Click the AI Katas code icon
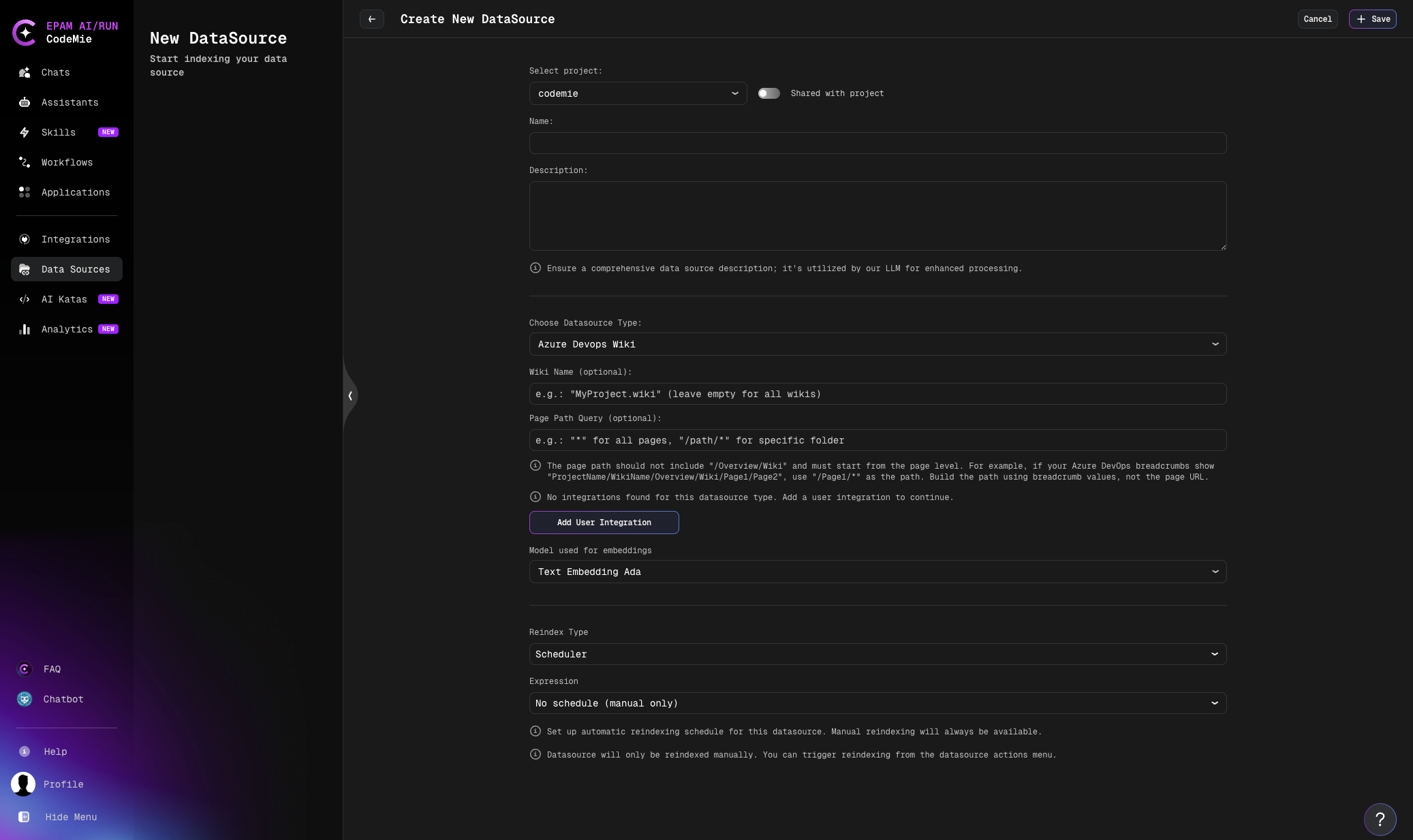 click(25, 299)
